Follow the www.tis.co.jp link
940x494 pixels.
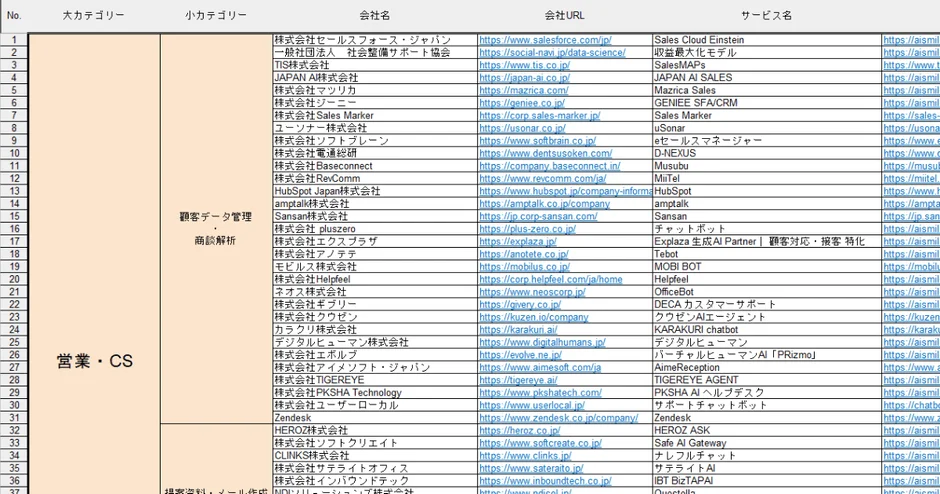[x=524, y=65]
